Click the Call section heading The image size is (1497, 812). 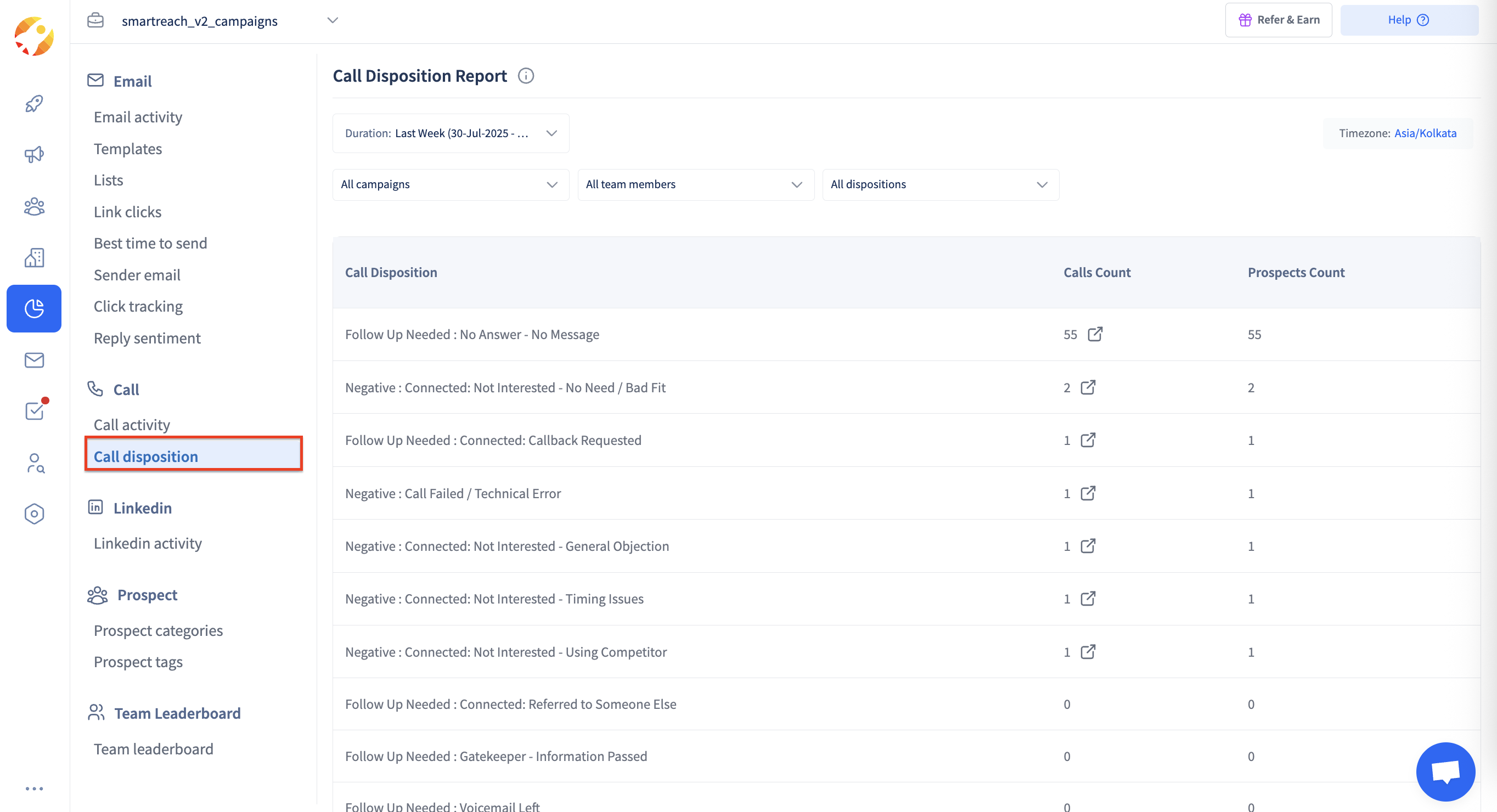tap(126, 389)
